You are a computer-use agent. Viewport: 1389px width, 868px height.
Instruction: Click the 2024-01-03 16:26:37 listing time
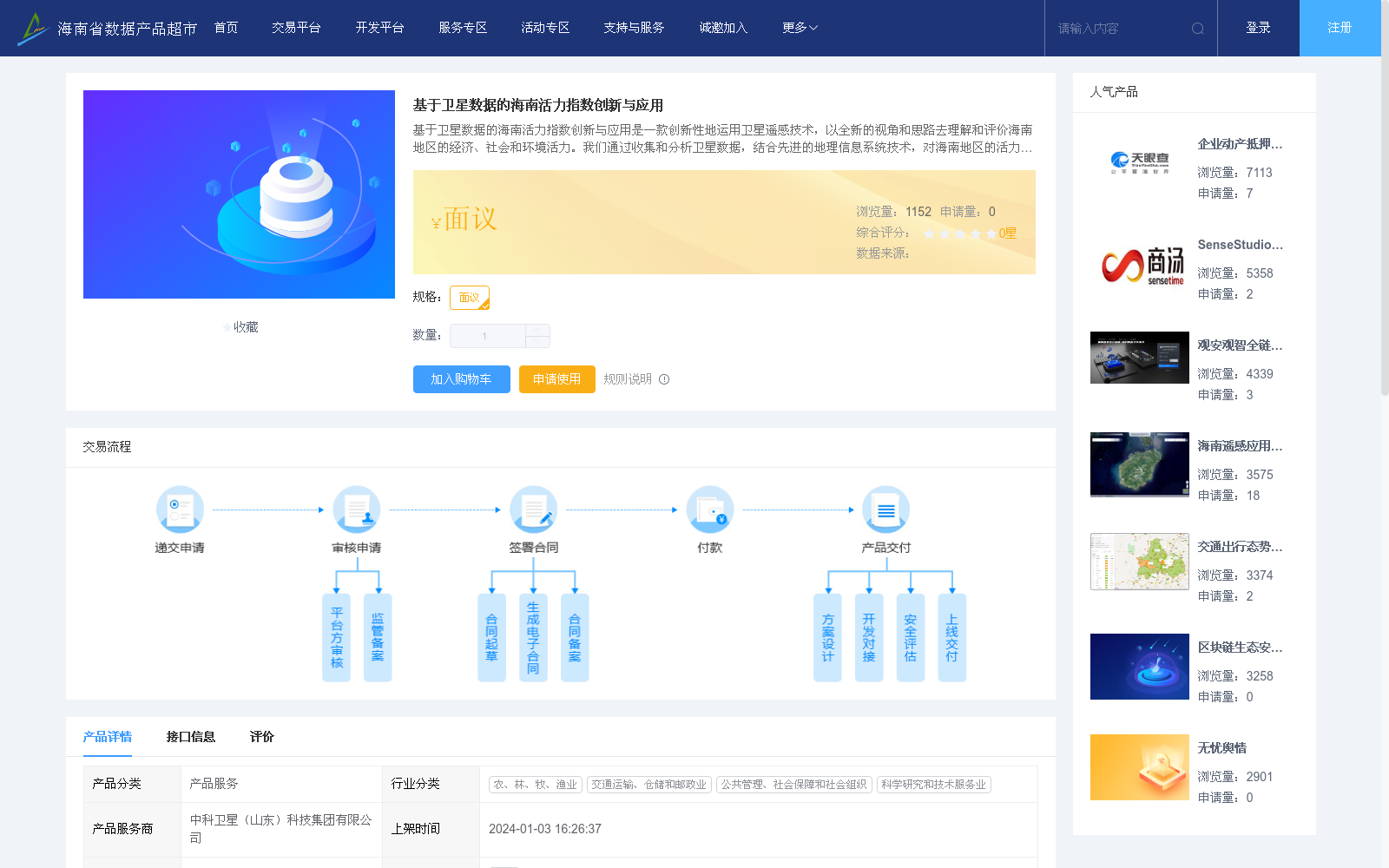click(545, 829)
